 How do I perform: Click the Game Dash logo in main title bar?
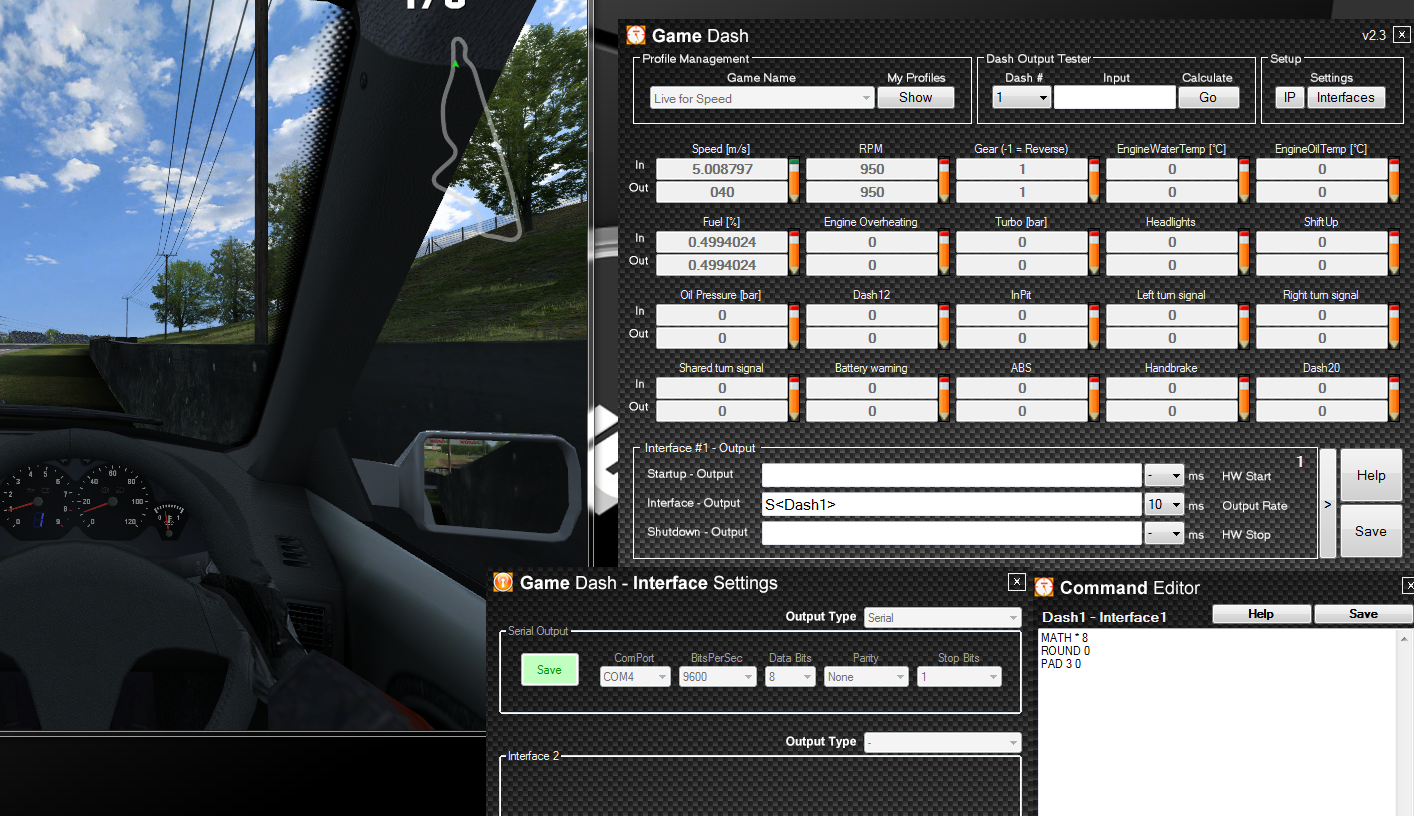(636, 36)
